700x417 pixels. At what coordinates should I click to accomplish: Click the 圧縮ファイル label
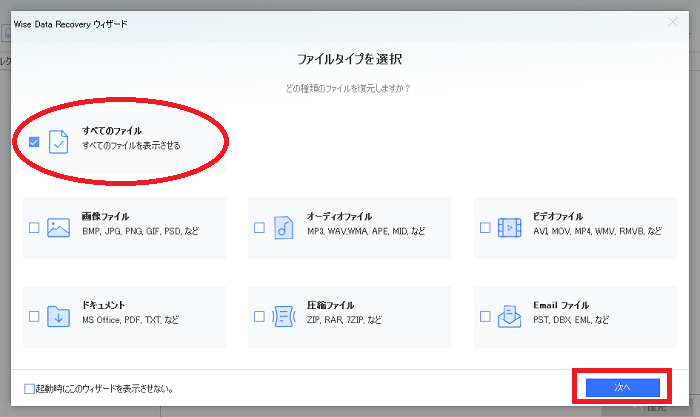(x=330, y=305)
